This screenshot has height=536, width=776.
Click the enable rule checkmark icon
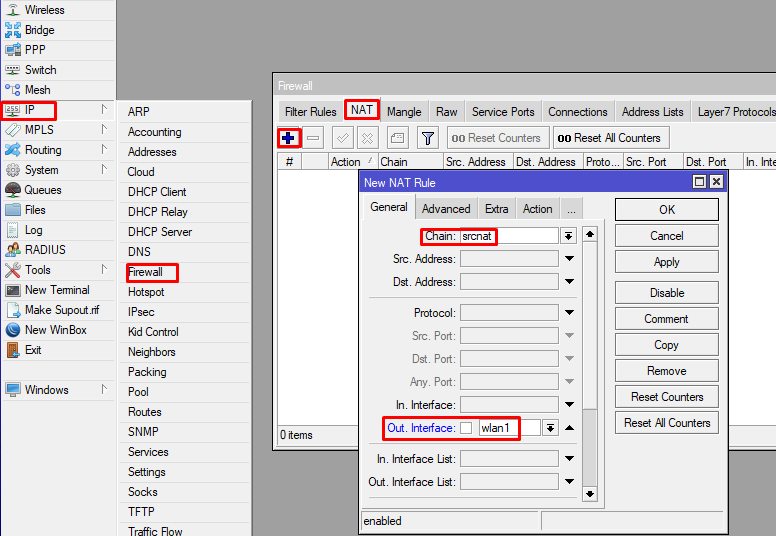click(342, 138)
